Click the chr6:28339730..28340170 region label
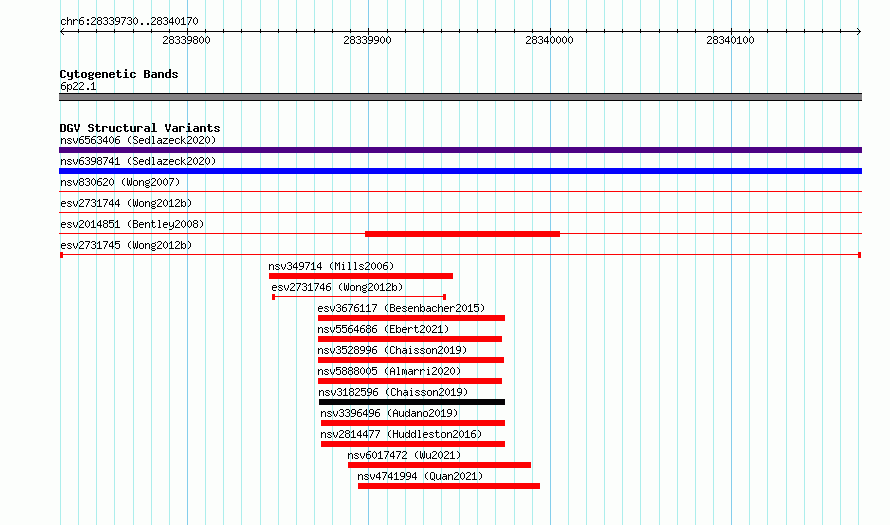The image size is (890, 525). click(x=129, y=22)
